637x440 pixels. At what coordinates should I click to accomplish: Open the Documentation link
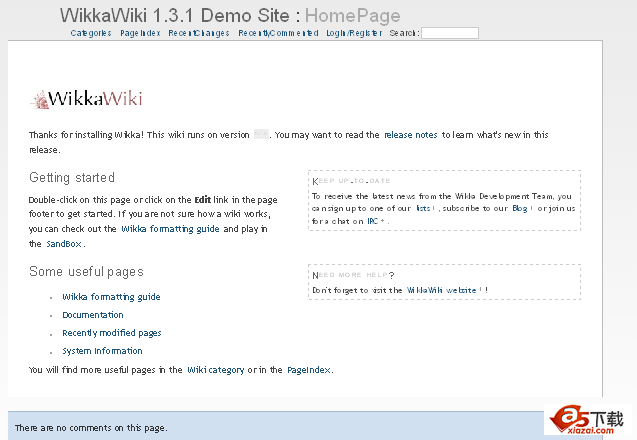point(93,315)
